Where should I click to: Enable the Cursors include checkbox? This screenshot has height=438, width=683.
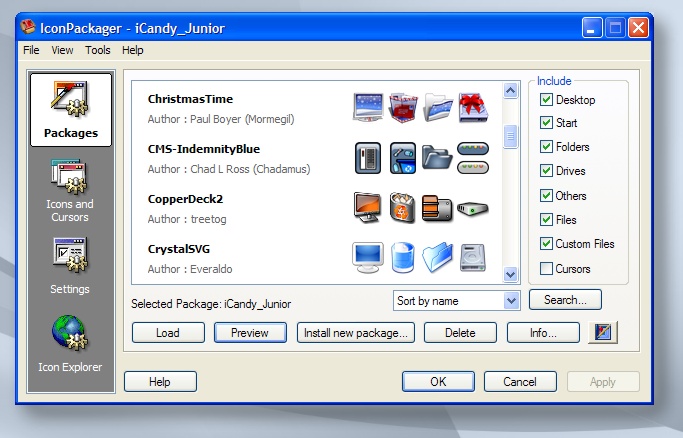pos(546,269)
